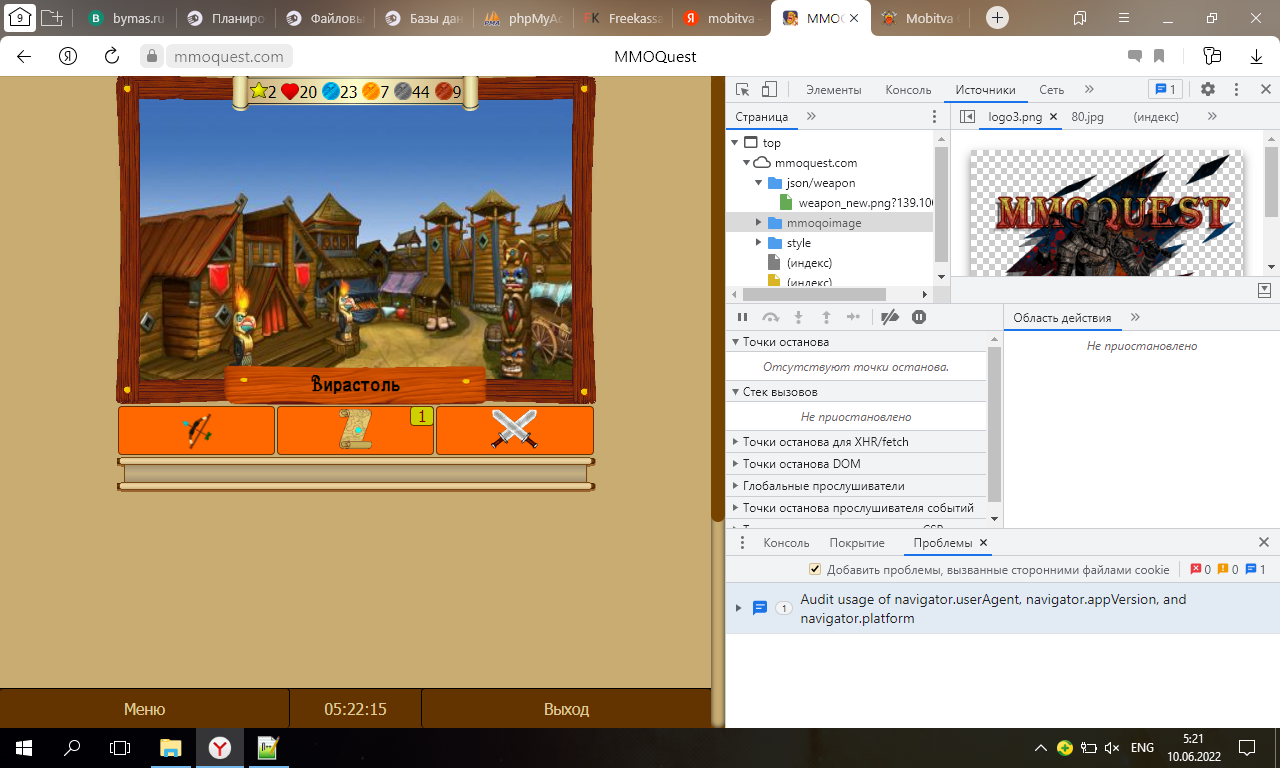Open DevTools settings gear
This screenshot has width=1280, height=768.
[x=1208, y=89]
